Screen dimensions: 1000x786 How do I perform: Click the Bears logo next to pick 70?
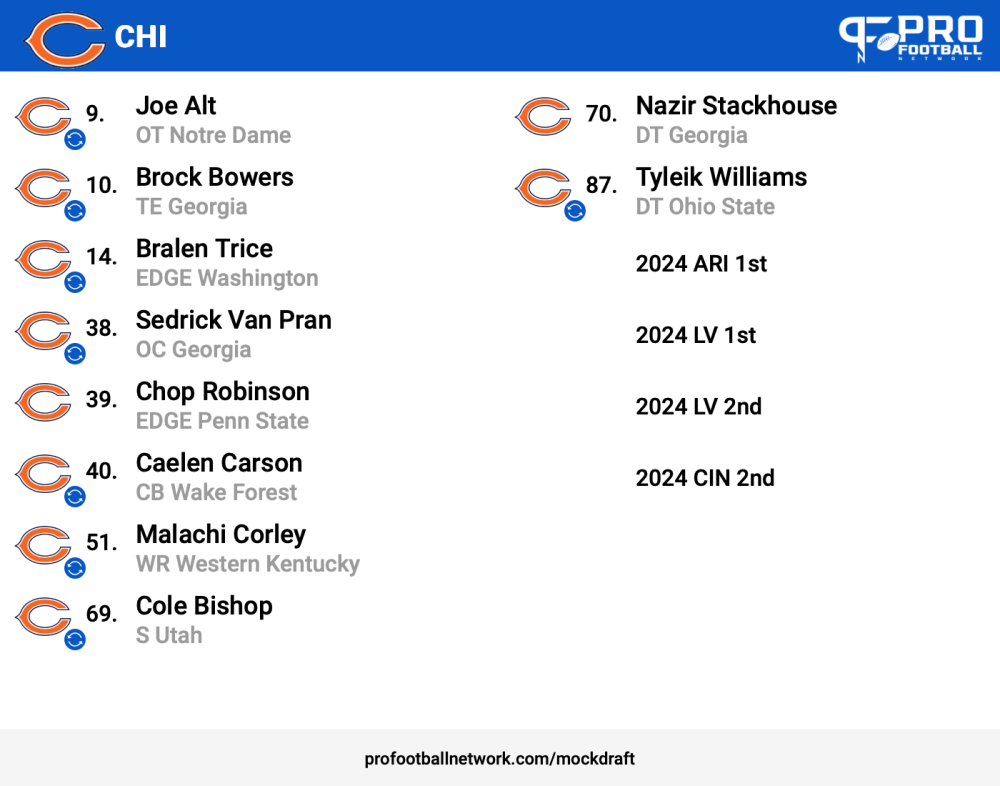543,116
